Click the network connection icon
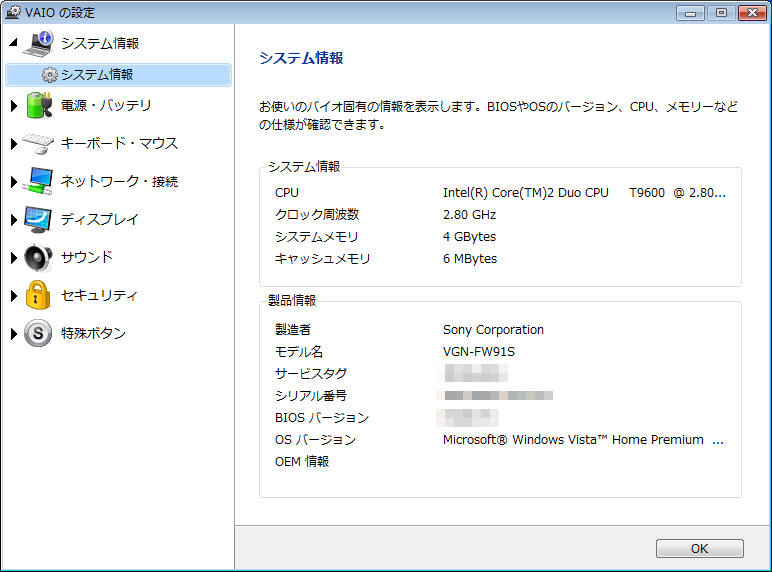The width and height of the screenshot is (772, 572). pyautogui.click(x=38, y=181)
